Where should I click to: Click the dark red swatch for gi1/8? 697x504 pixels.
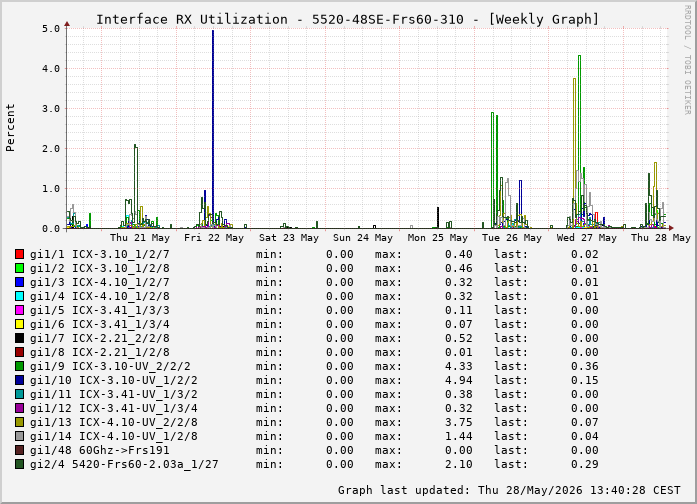point(19,352)
